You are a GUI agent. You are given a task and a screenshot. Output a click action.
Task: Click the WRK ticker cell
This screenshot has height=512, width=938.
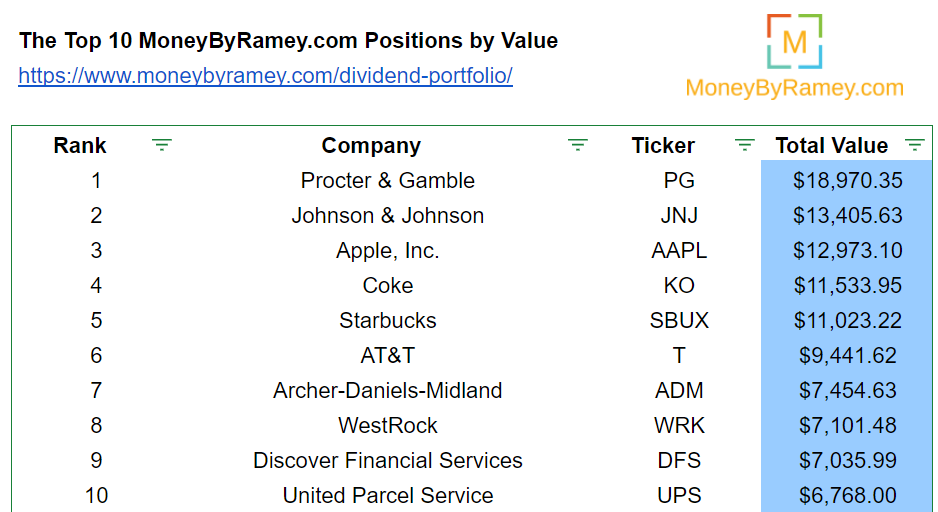pos(679,426)
